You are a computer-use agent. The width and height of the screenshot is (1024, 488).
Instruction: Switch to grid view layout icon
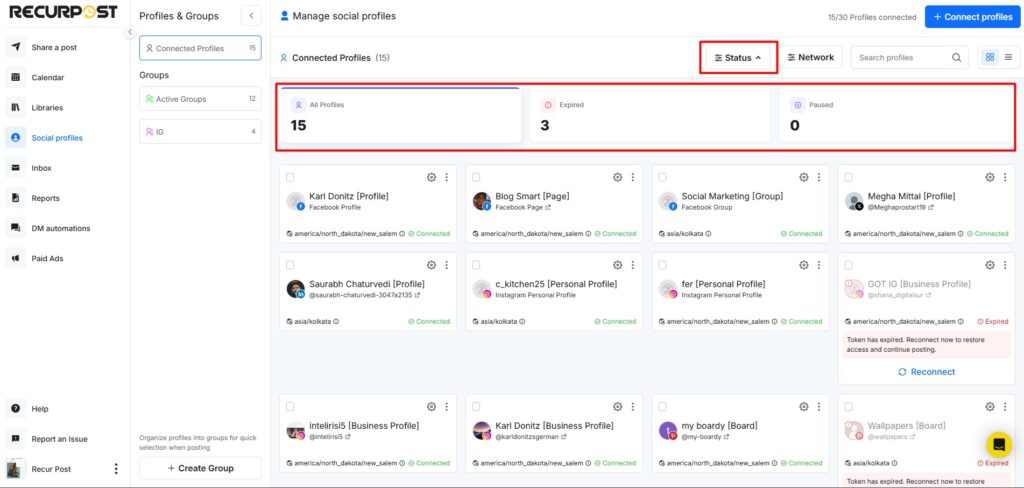tap(990, 57)
